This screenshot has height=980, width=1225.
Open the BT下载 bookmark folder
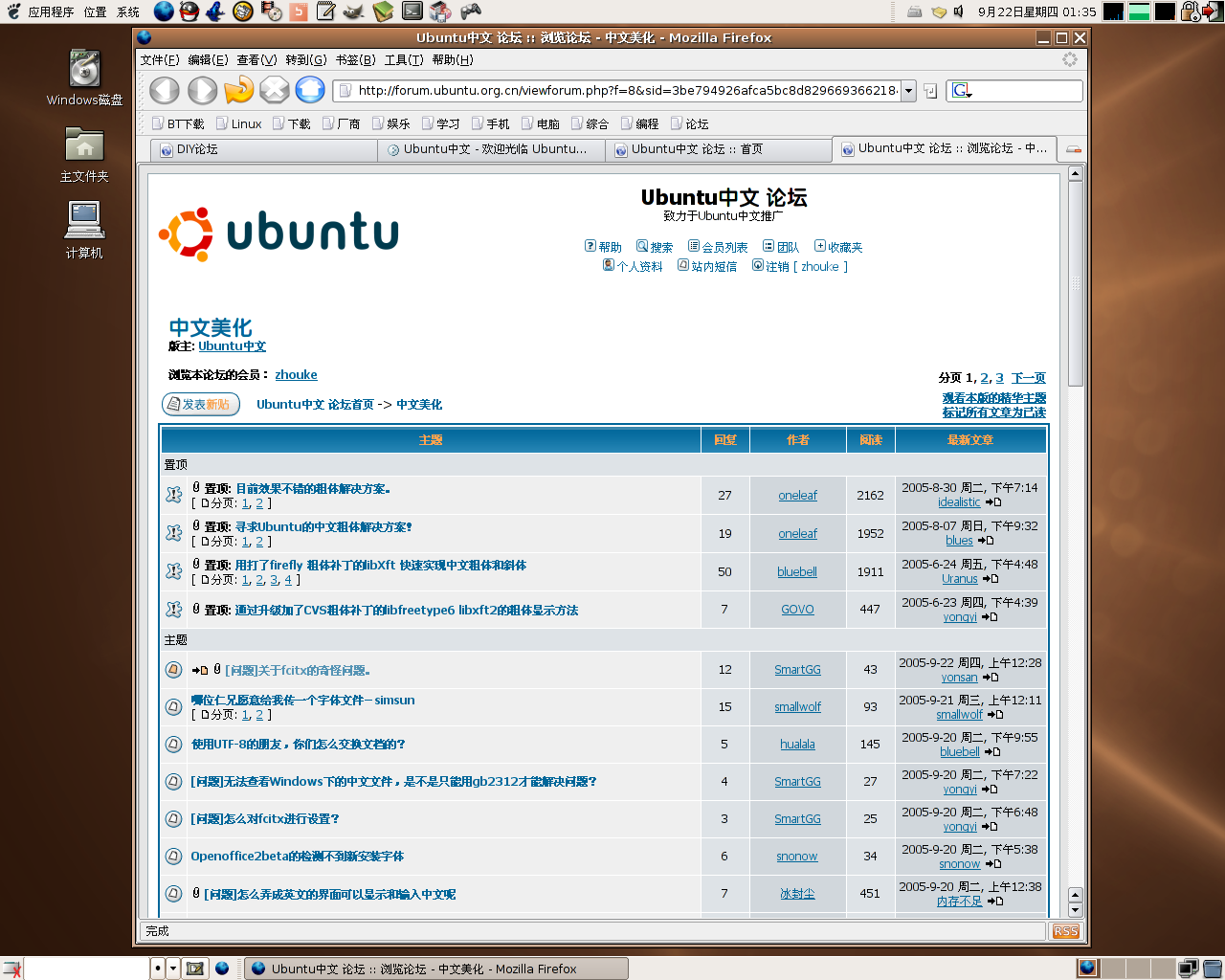(178, 123)
